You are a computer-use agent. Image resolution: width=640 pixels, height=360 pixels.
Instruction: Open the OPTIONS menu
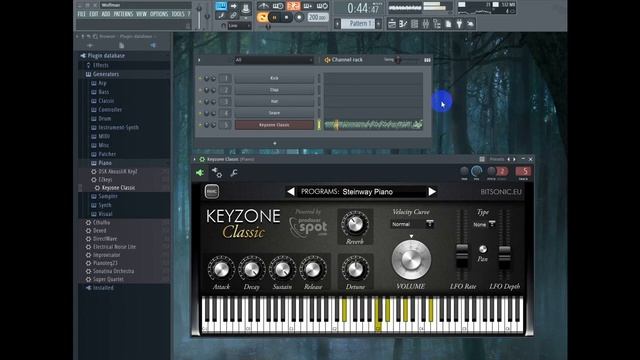click(x=159, y=14)
